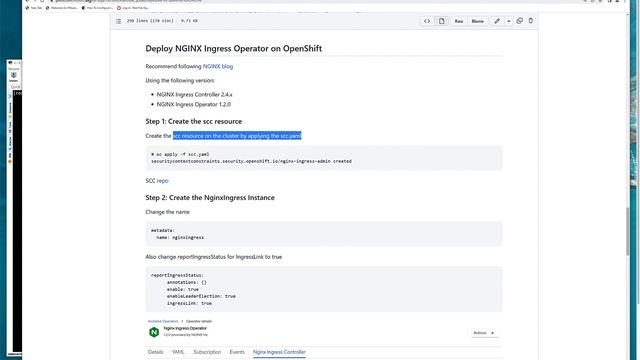Follow the NGINX blog link
This screenshot has width=640, height=360.
coord(218,66)
